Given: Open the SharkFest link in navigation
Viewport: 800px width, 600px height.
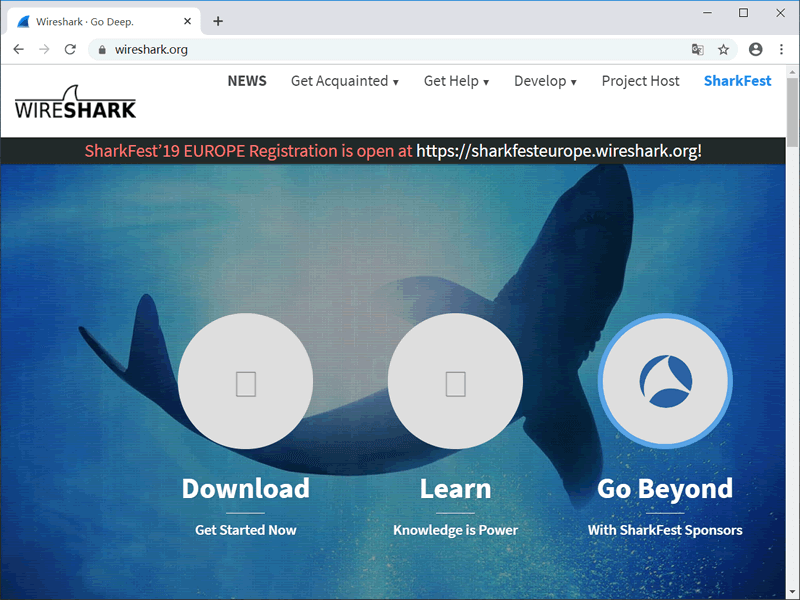Looking at the screenshot, I should [x=737, y=81].
